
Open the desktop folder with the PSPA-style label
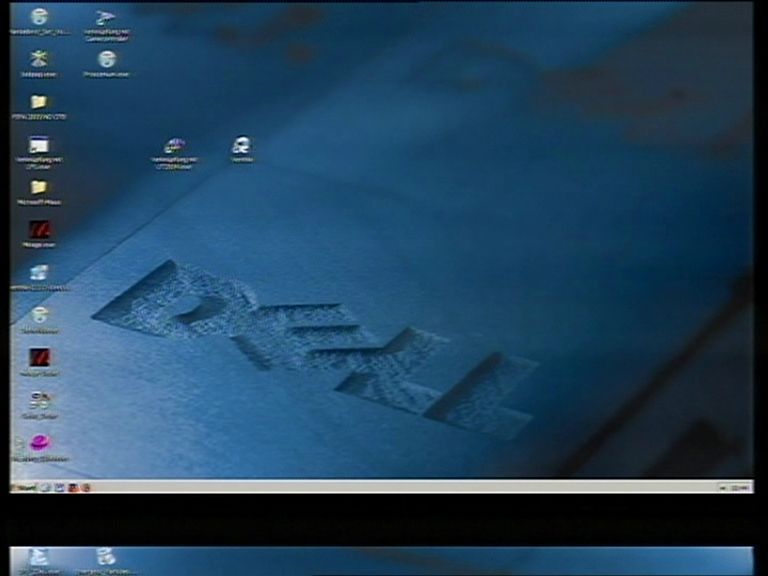pos(39,102)
